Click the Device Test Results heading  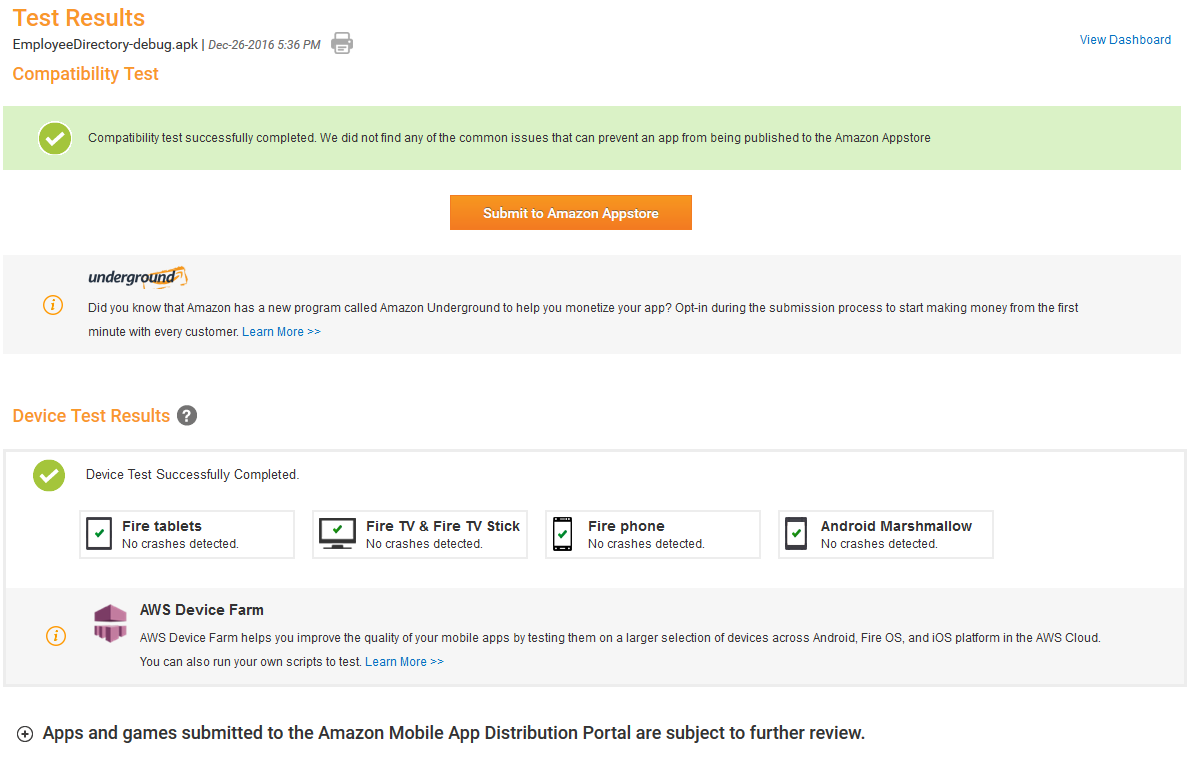tap(91, 416)
